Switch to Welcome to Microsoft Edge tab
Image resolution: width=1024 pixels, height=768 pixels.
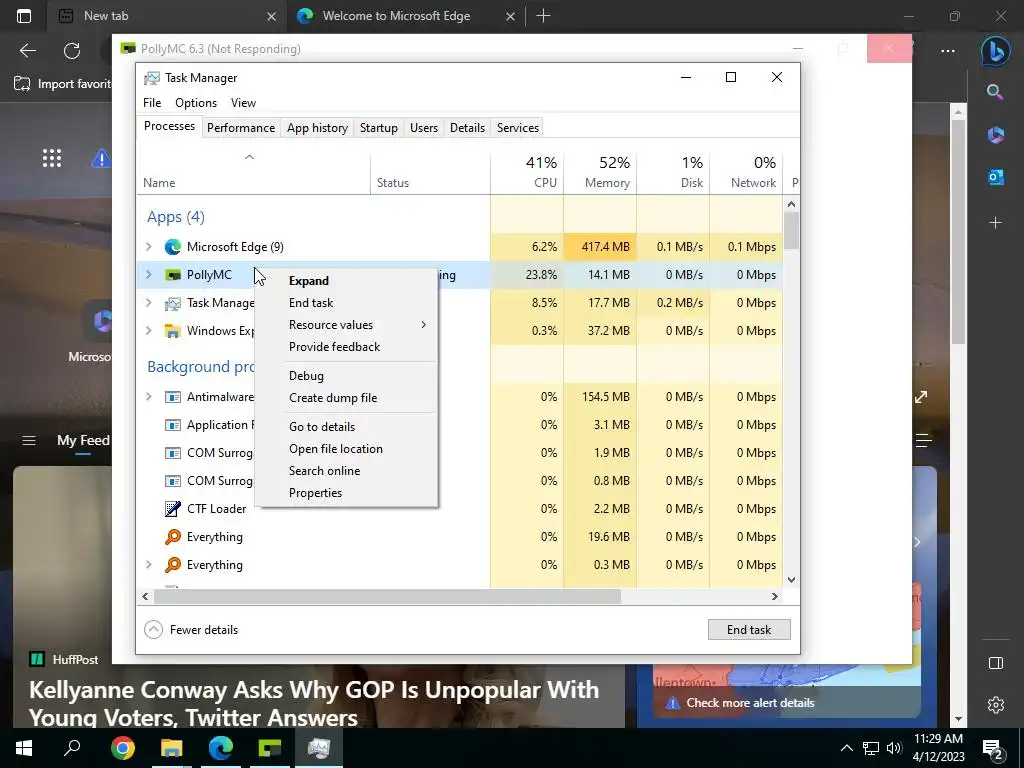pyautogui.click(x=405, y=16)
